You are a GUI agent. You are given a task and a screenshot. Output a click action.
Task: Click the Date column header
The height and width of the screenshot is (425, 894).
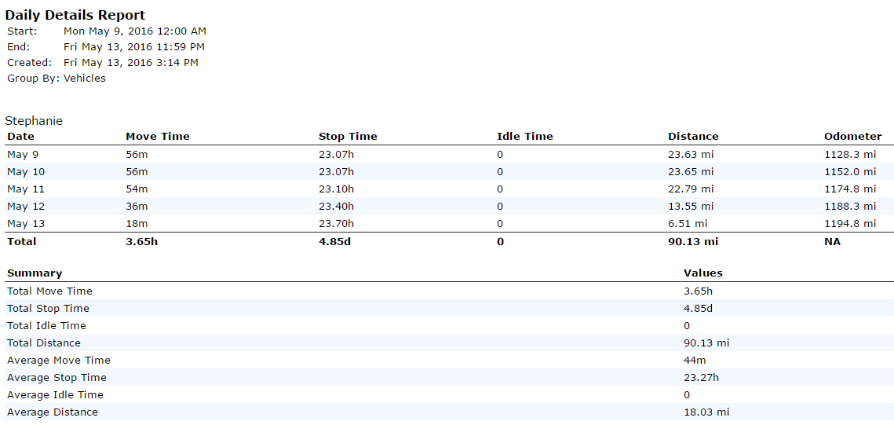click(x=21, y=136)
